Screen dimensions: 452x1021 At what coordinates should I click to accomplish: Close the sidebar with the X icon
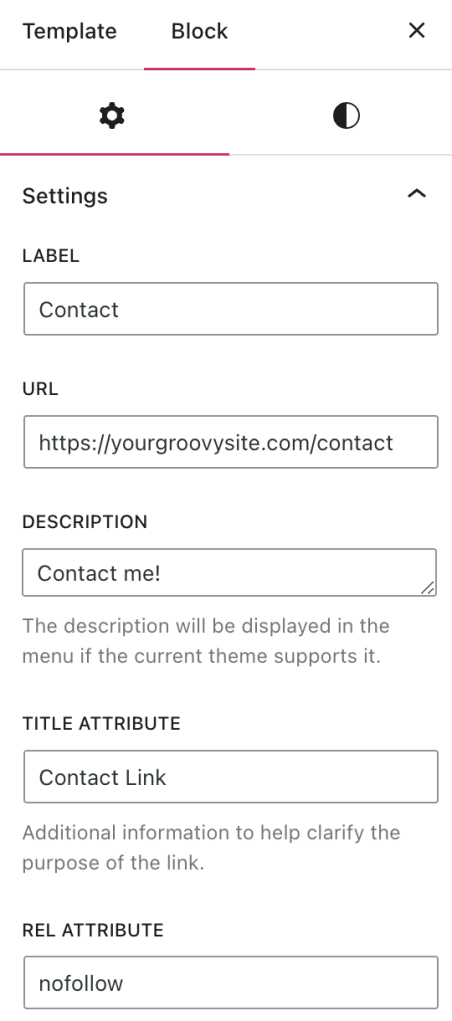tap(416, 31)
